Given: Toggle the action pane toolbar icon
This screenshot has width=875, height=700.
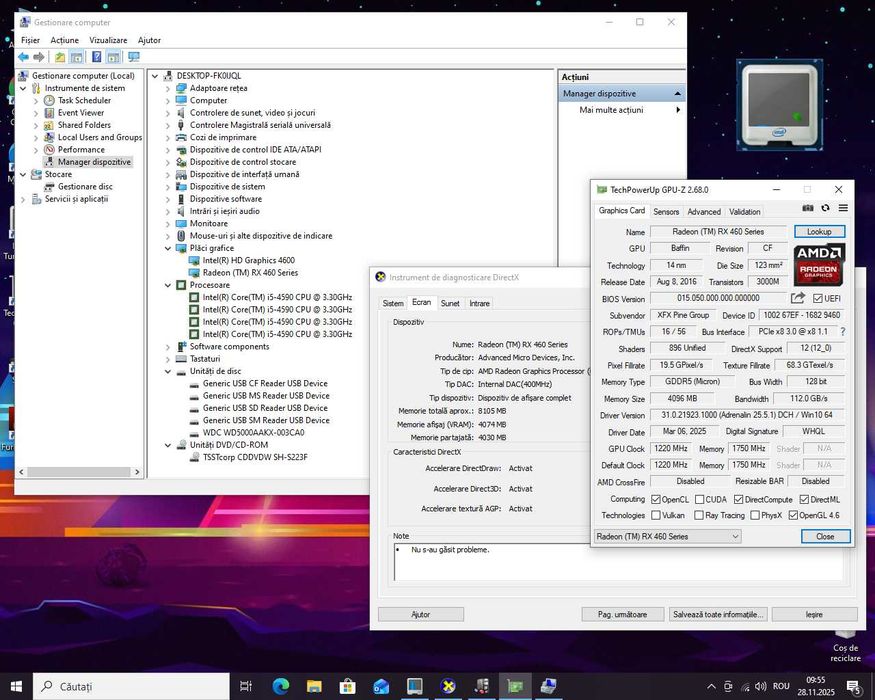Looking at the screenshot, I should click(x=113, y=57).
